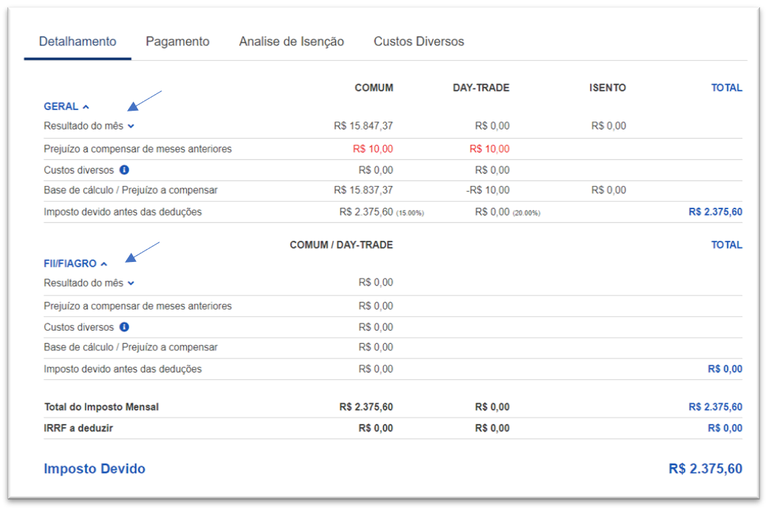The width and height of the screenshot is (768, 508).
Task: Click the DAY-TRADE column header
Action: tap(481, 88)
